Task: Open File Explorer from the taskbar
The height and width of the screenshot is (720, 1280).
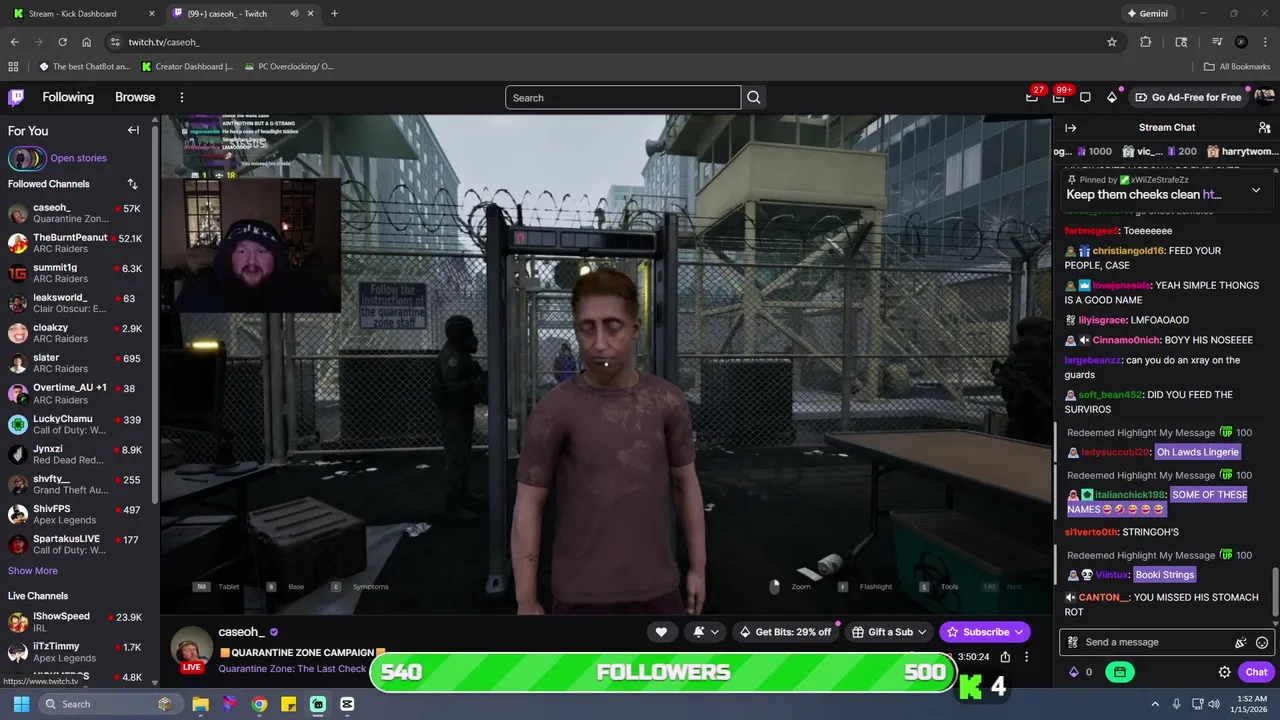Action: click(x=200, y=704)
